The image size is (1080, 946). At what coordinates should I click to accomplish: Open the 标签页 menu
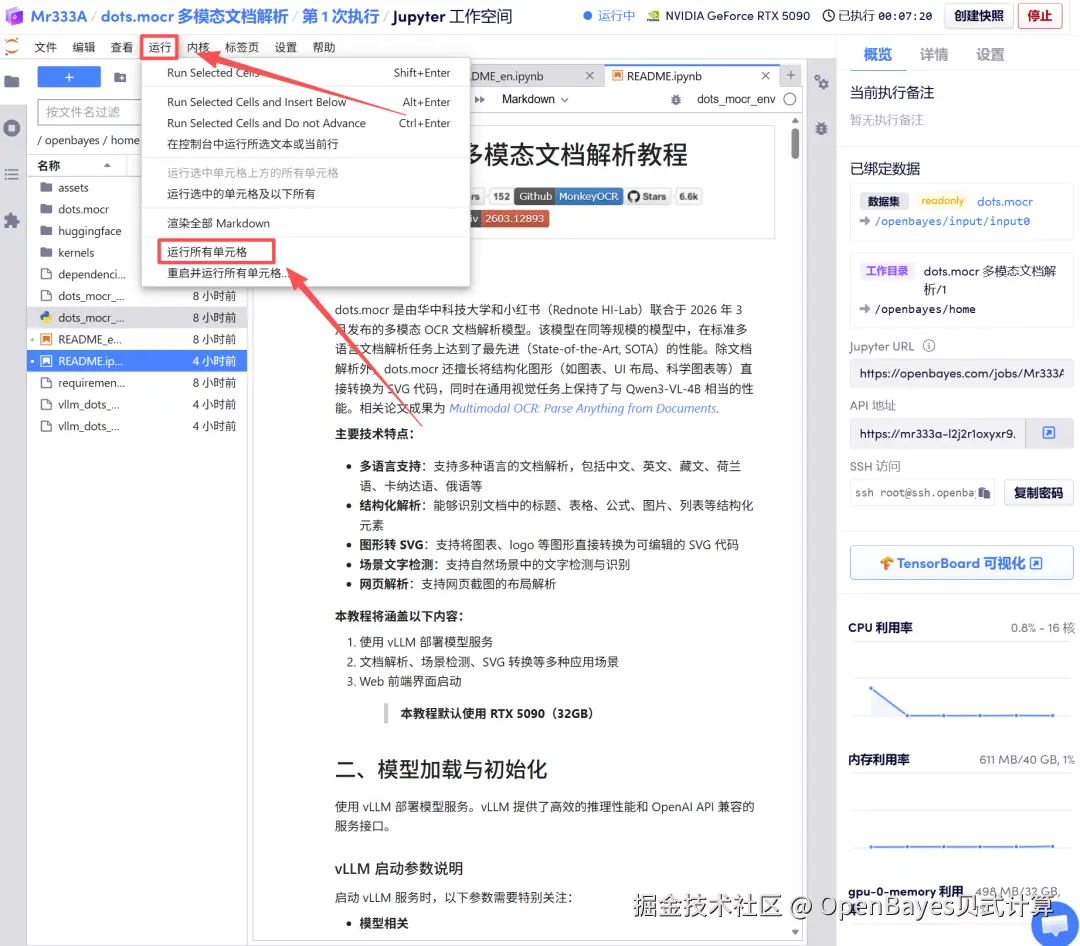(x=242, y=47)
